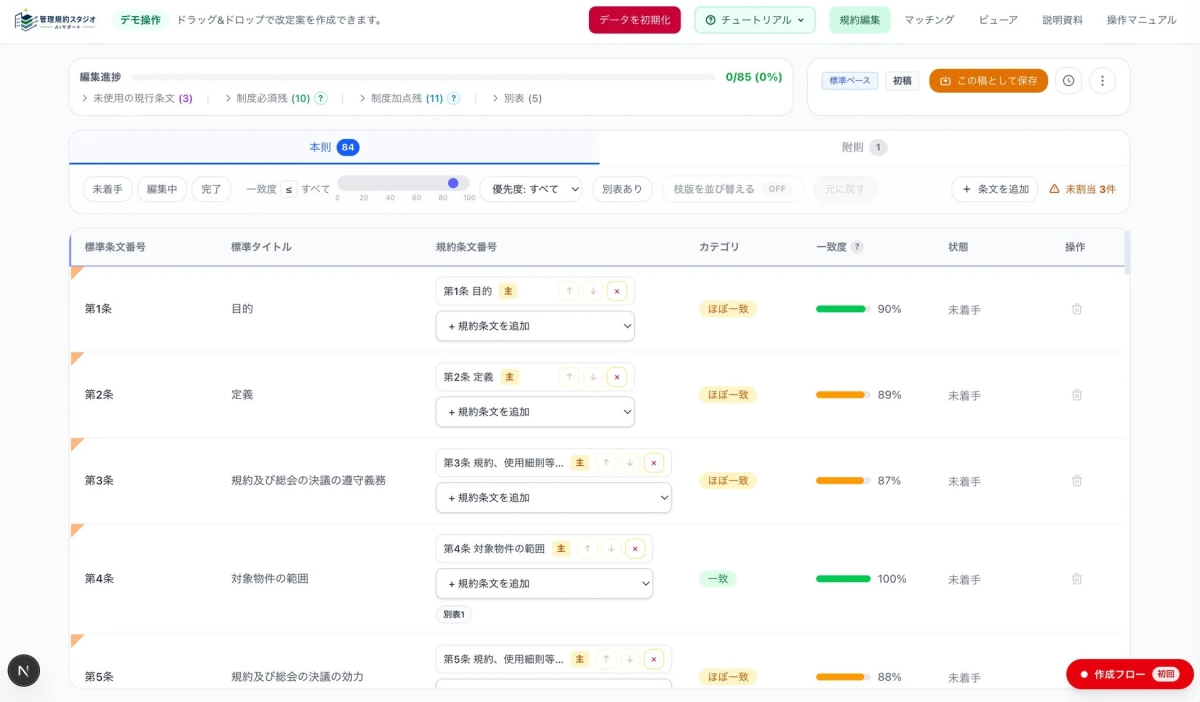Move 第4条 対象物件の範囲 down
Screen dimensions: 1200x702
coord(611,549)
